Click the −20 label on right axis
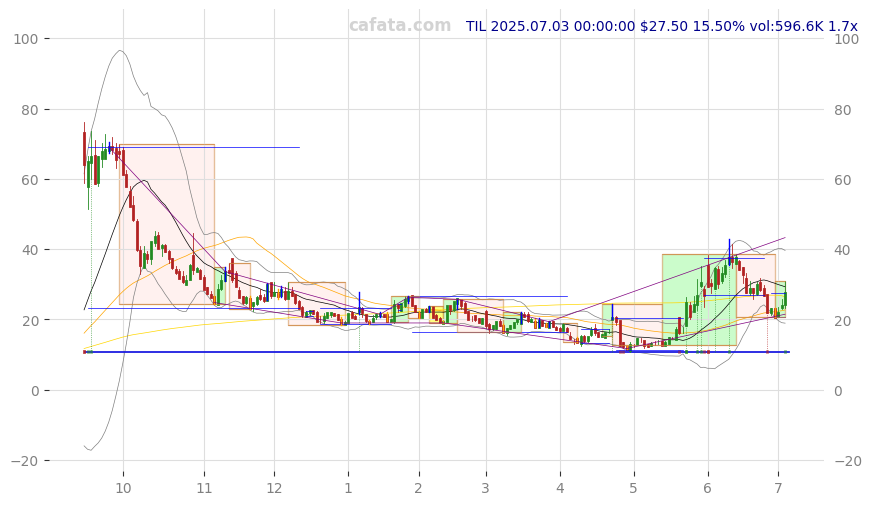Viewport: 872px width, 505px height. (849, 461)
